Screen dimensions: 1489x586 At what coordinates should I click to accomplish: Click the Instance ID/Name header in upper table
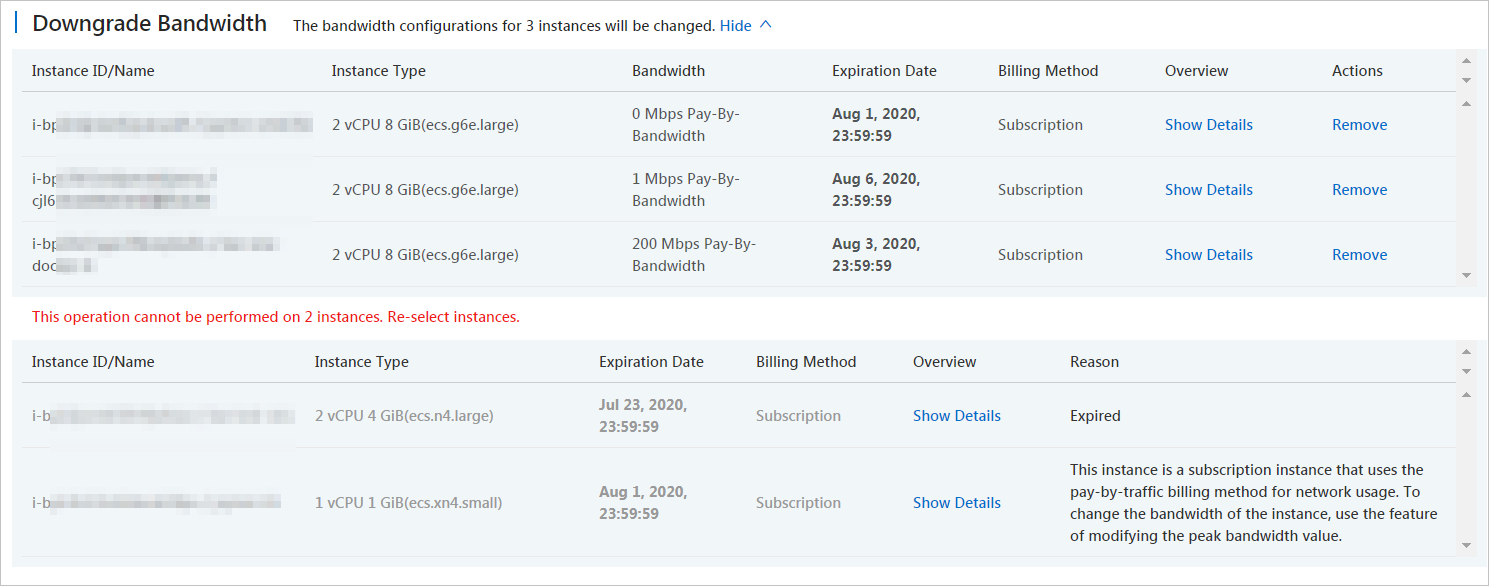tap(93, 71)
